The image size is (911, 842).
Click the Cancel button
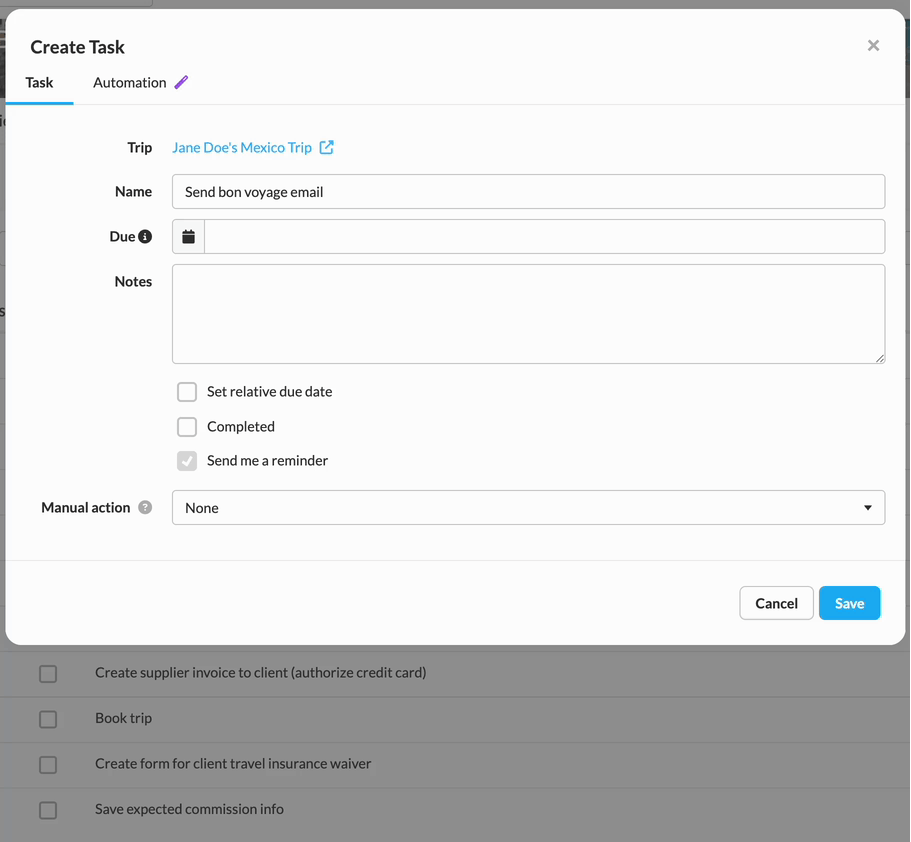[776, 603]
